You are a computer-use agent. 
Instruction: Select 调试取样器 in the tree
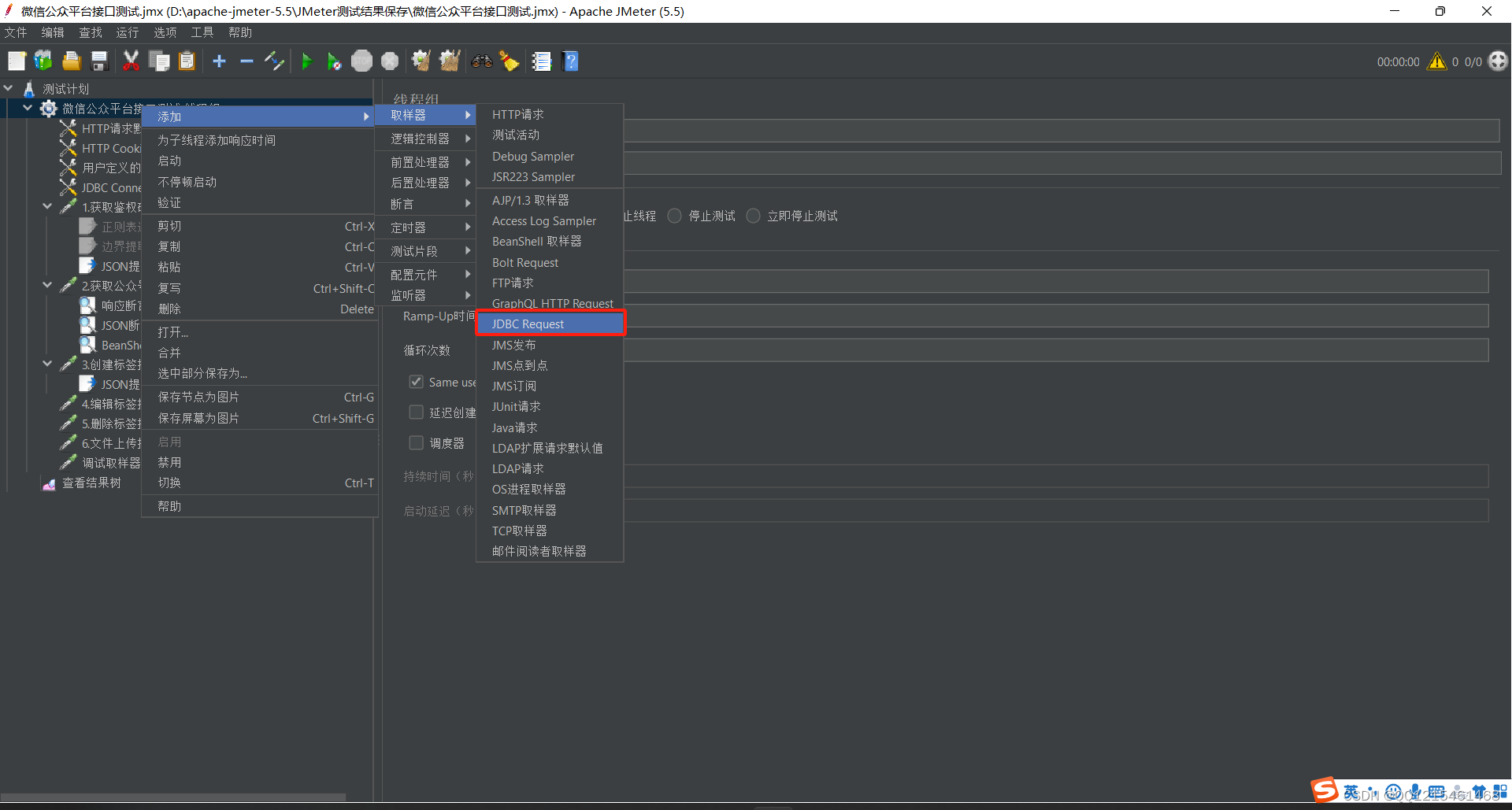[111, 463]
